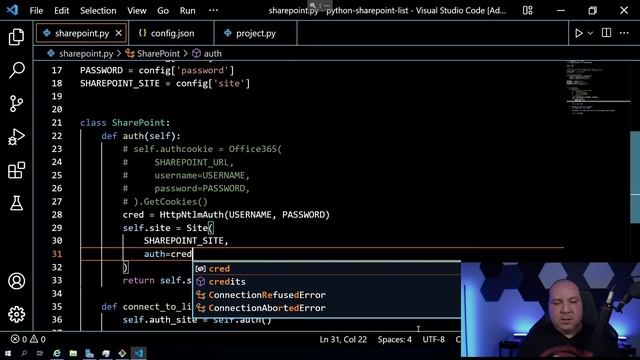Show more menus via title bar ellipsis
640x360 pixels.
pos(213,11)
